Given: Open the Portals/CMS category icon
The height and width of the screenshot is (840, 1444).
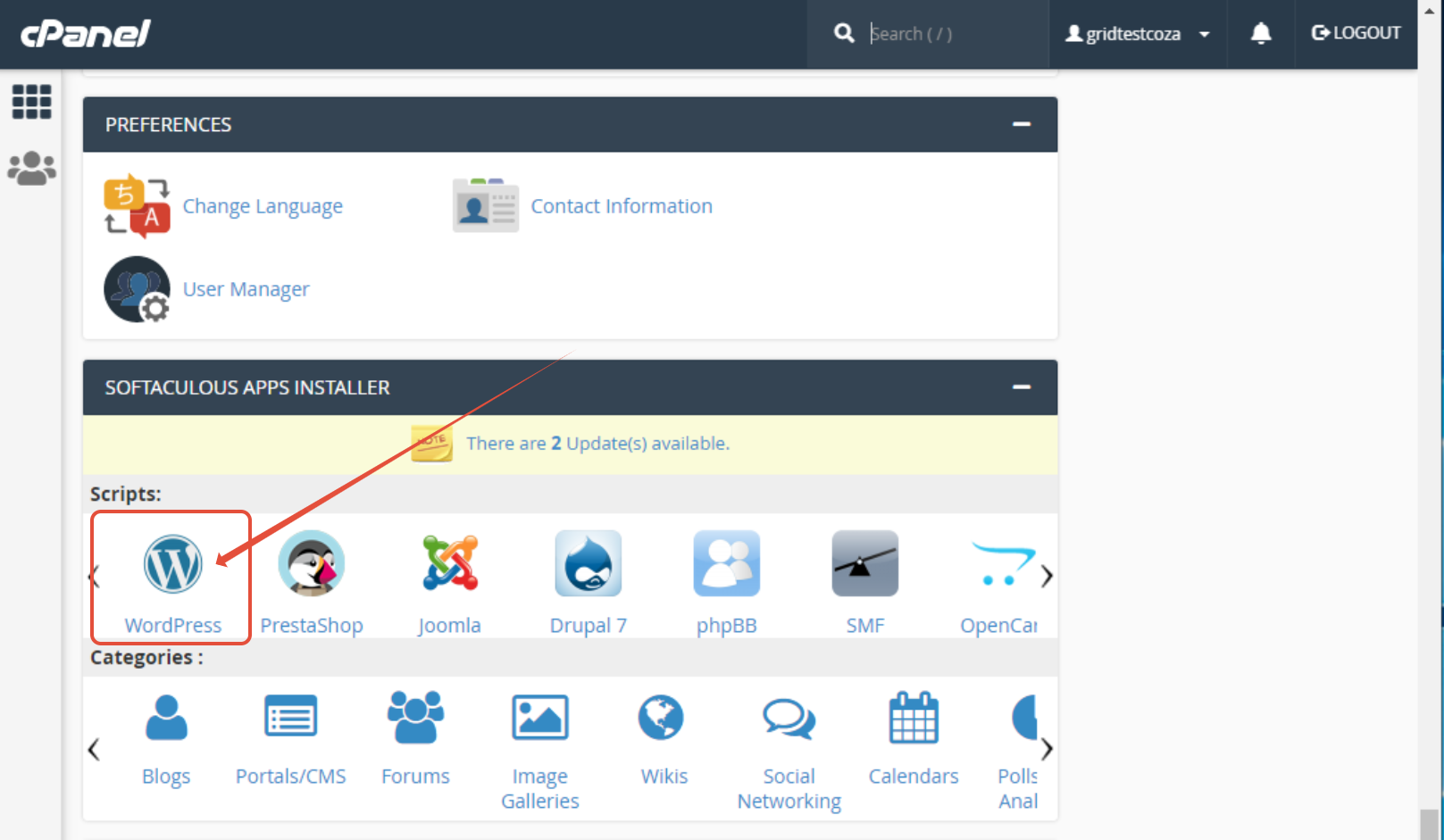Looking at the screenshot, I should tap(290, 717).
